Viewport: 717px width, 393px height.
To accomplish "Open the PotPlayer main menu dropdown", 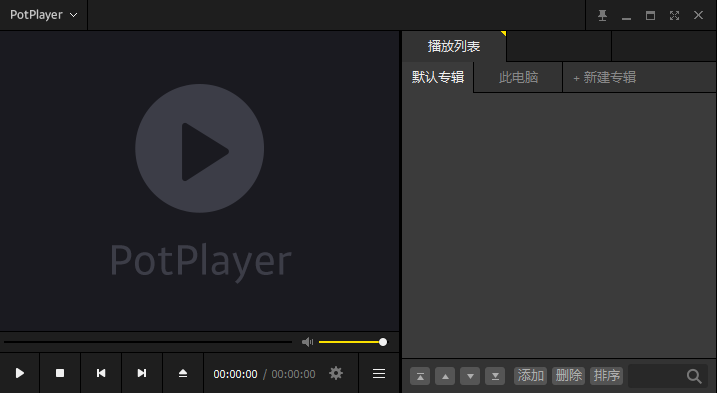I will click(x=43, y=15).
